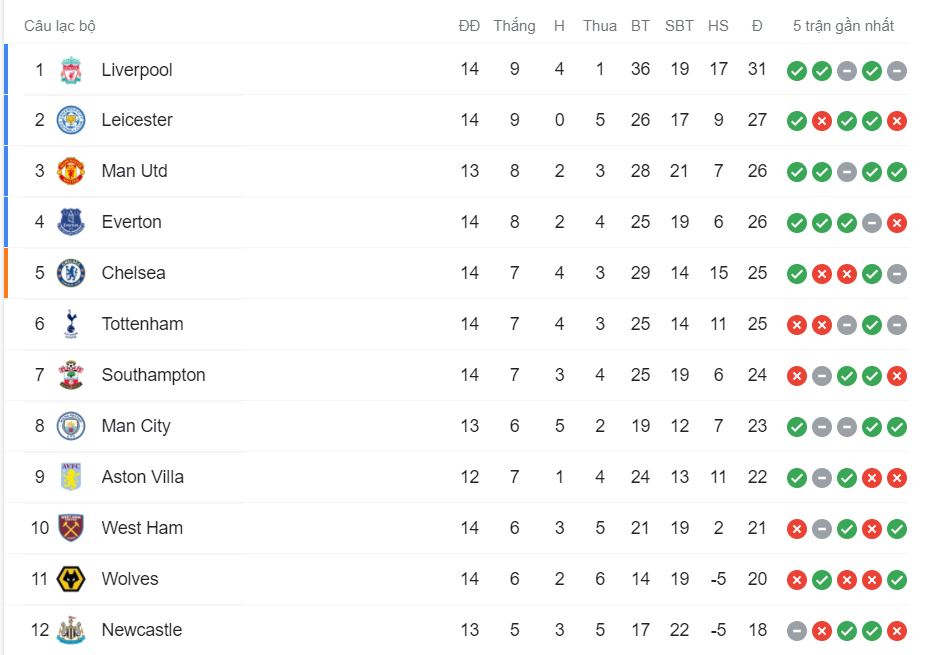Click Man City's first green win indicator

tap(797, 427)
